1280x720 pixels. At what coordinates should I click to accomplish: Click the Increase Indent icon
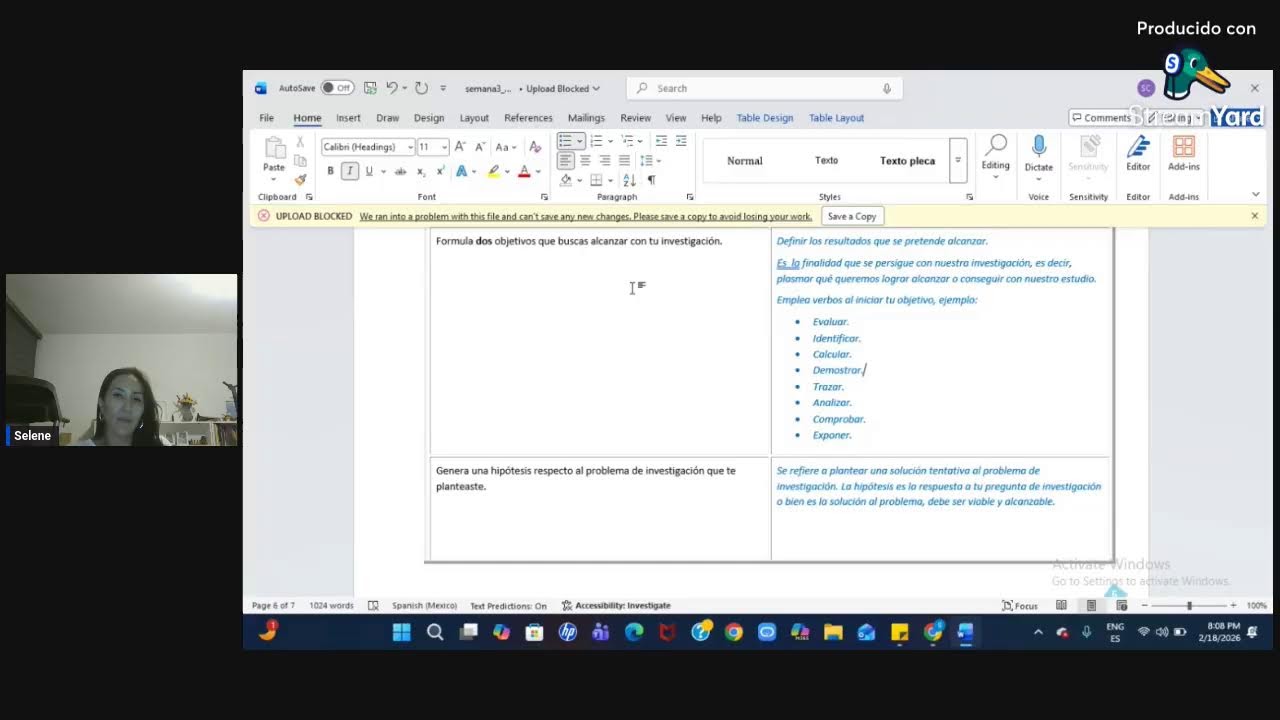pyautogui.click(x=681, y=141)
